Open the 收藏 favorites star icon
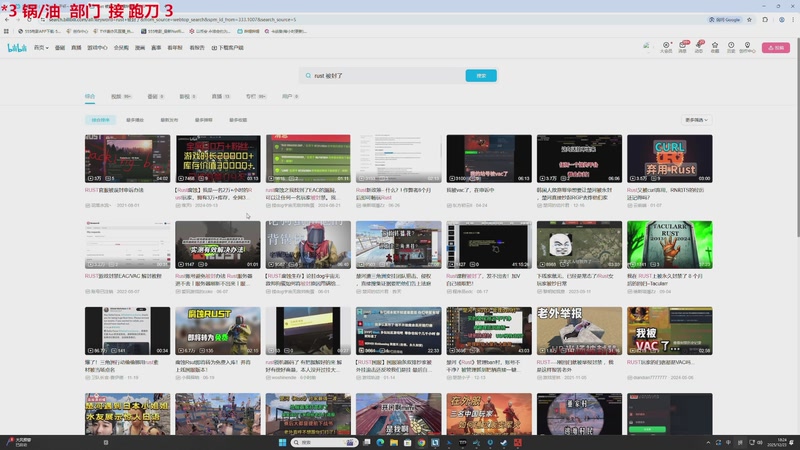Image resolution: width=800 pixels, height=450 pixels. (715, 47)
